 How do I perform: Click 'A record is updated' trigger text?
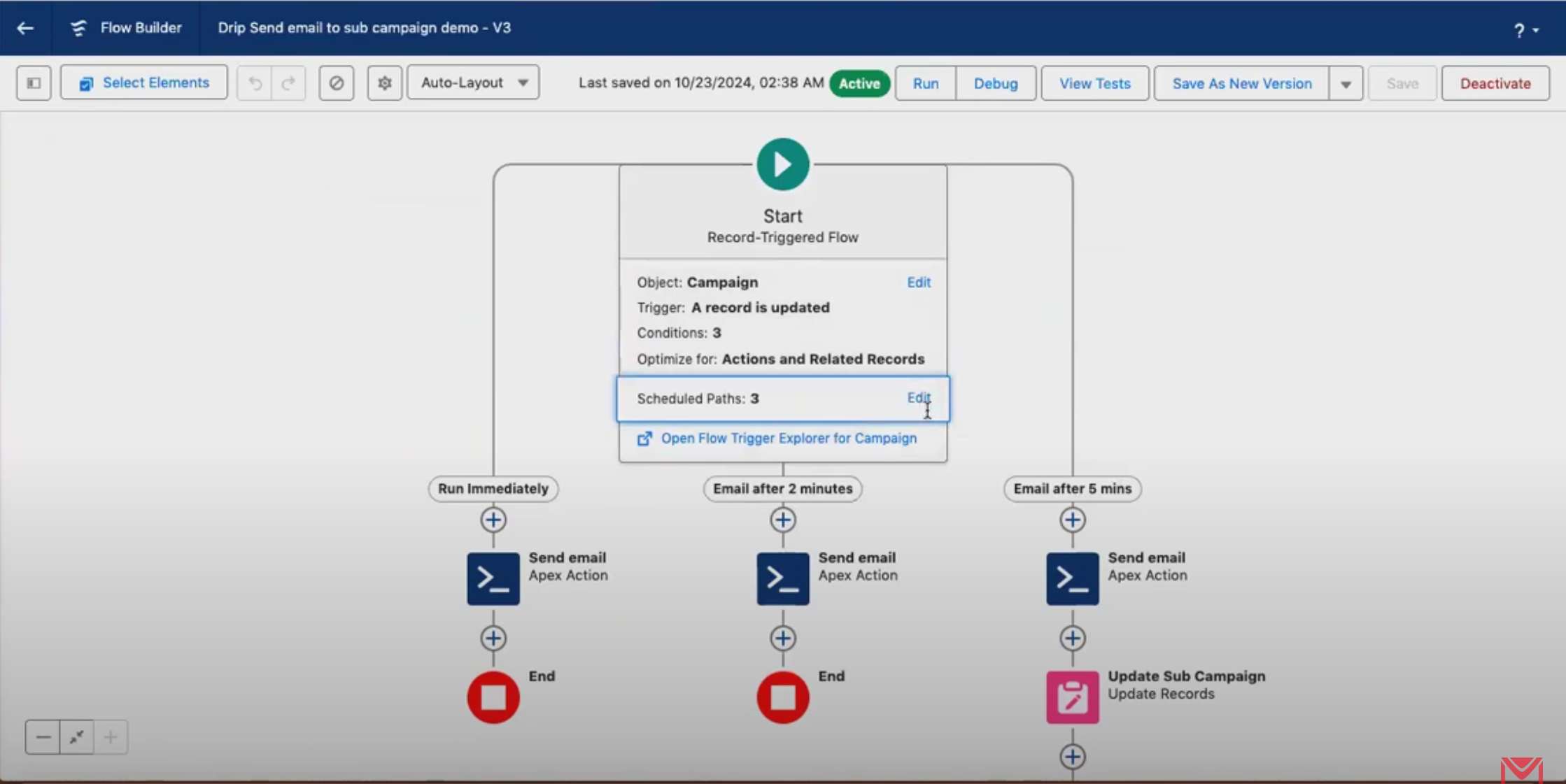[x=761, y=308]
